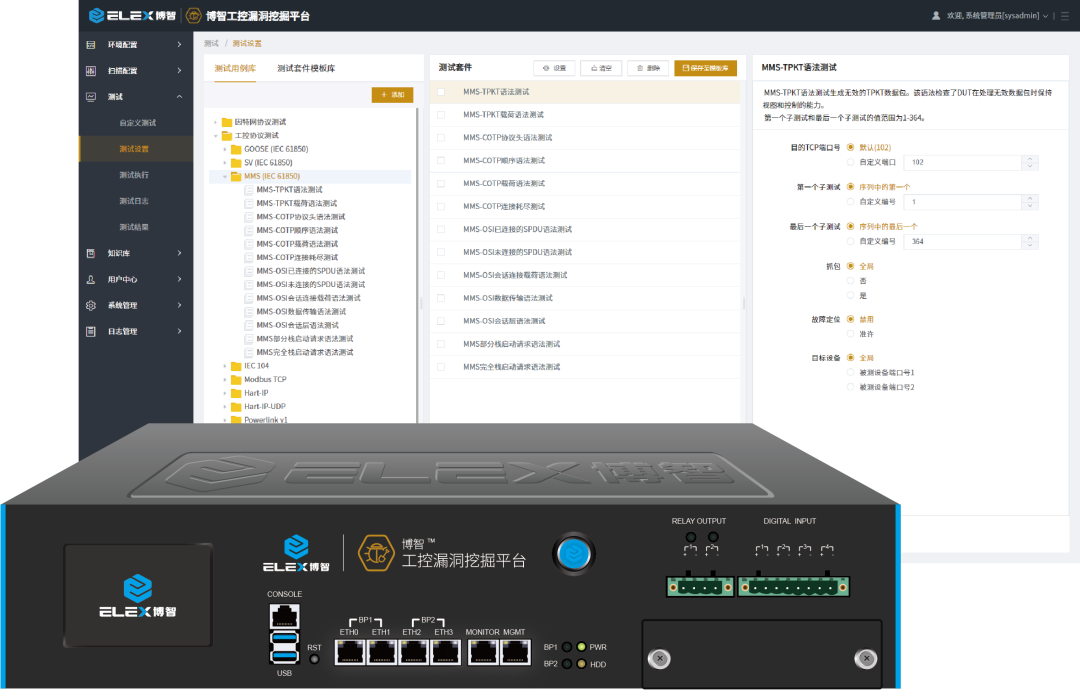Click the hamburger menu icon at top right

1064,16
